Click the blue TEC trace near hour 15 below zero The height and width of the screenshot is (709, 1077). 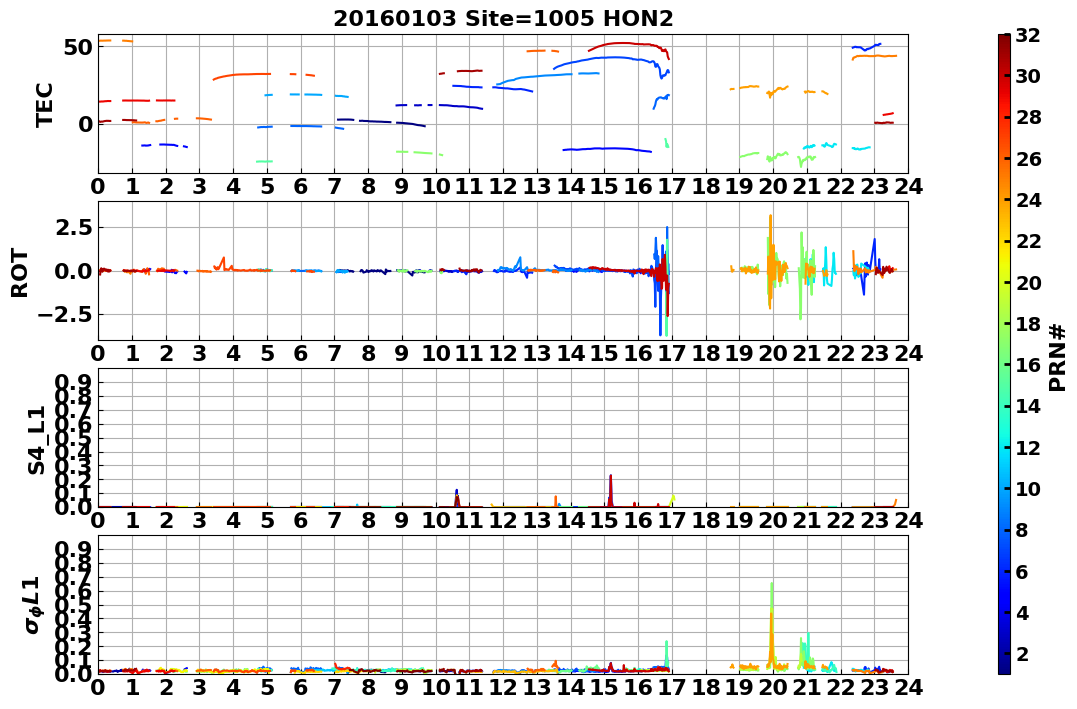(x=606, y=149)
